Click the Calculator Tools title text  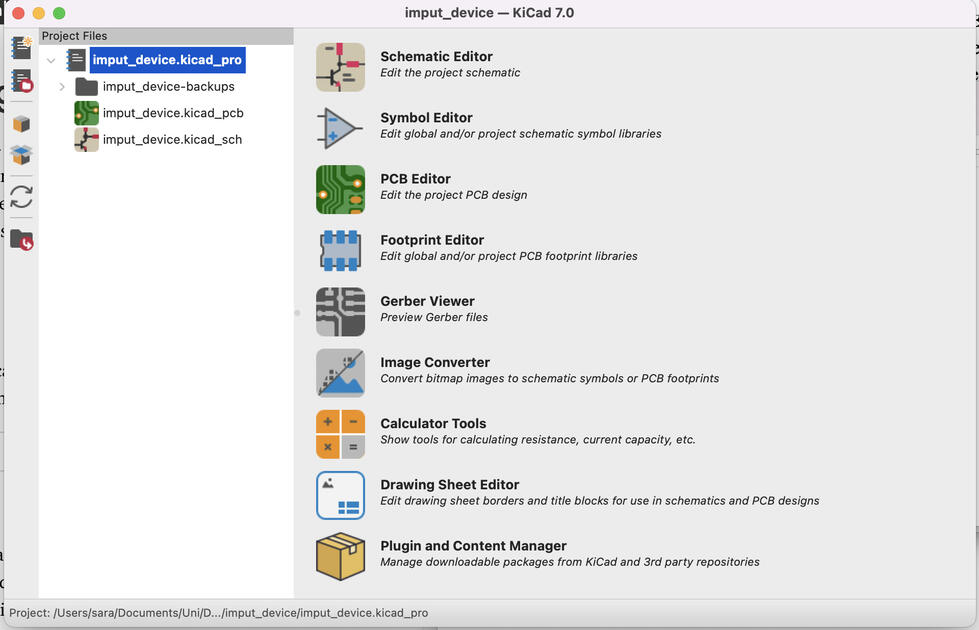pos(433,423)
